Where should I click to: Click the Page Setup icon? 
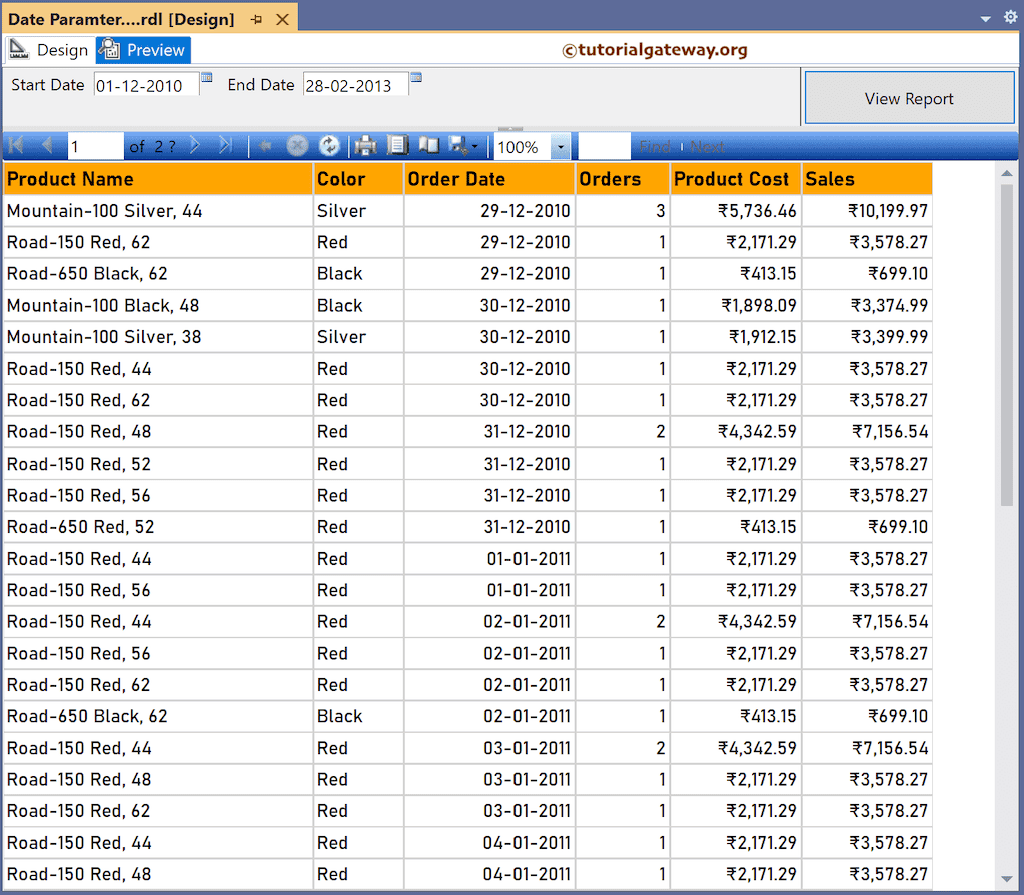397,146
